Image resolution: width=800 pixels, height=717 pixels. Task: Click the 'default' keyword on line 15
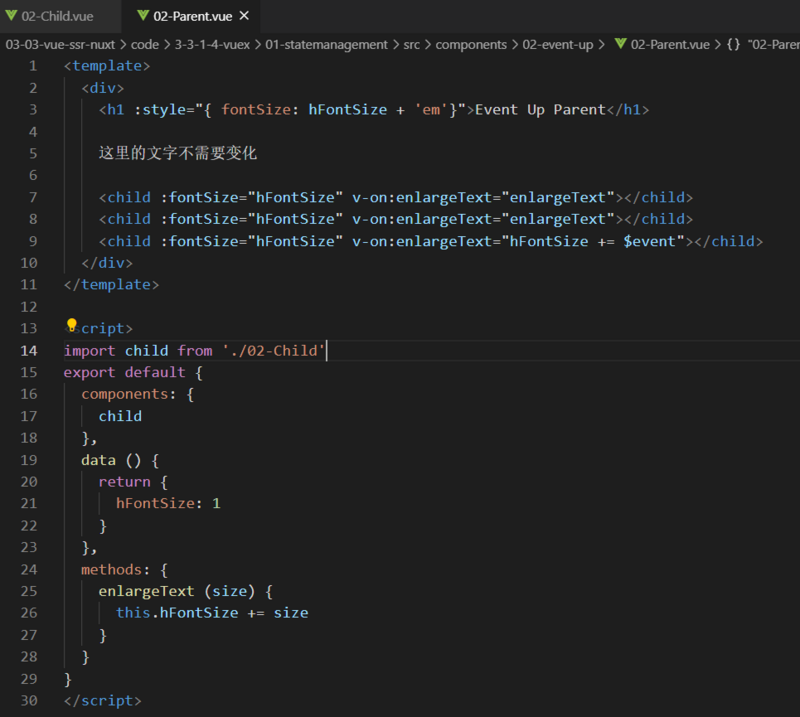tap(155, 373)
